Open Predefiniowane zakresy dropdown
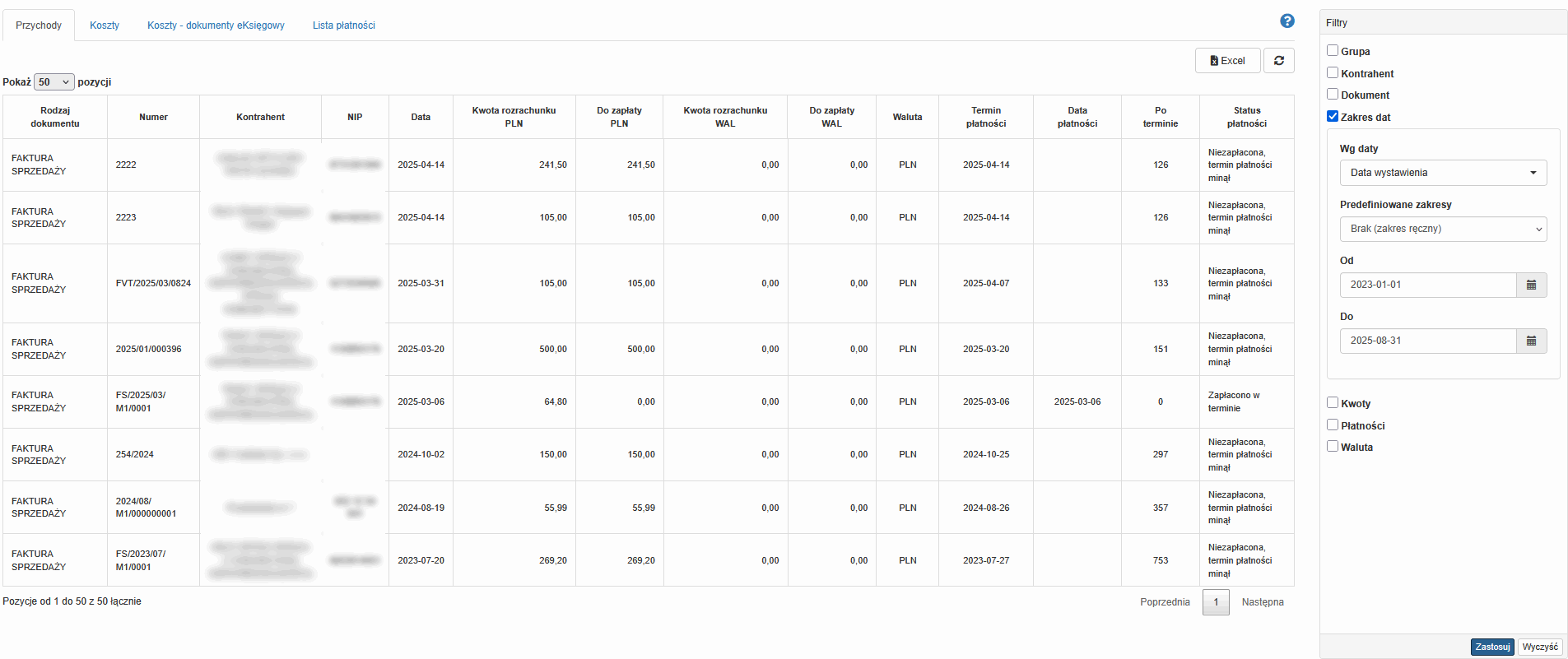Screen dimensions: 1568x659 [x=1443, y=229]
